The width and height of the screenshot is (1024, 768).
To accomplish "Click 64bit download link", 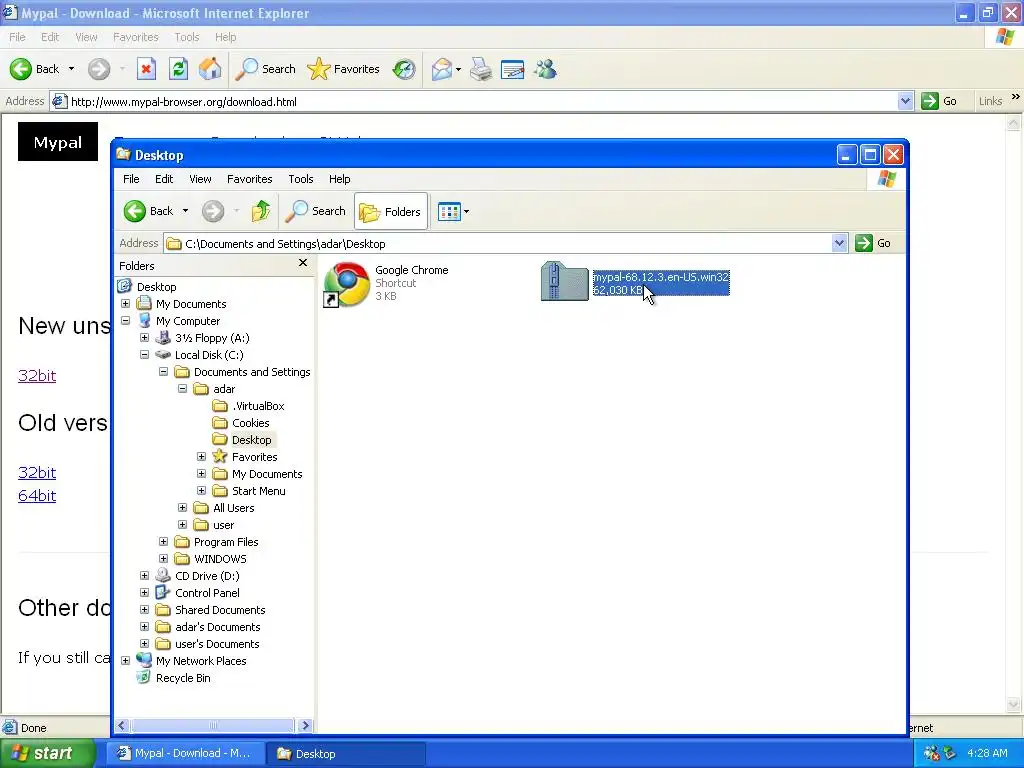I will point(37,496).
